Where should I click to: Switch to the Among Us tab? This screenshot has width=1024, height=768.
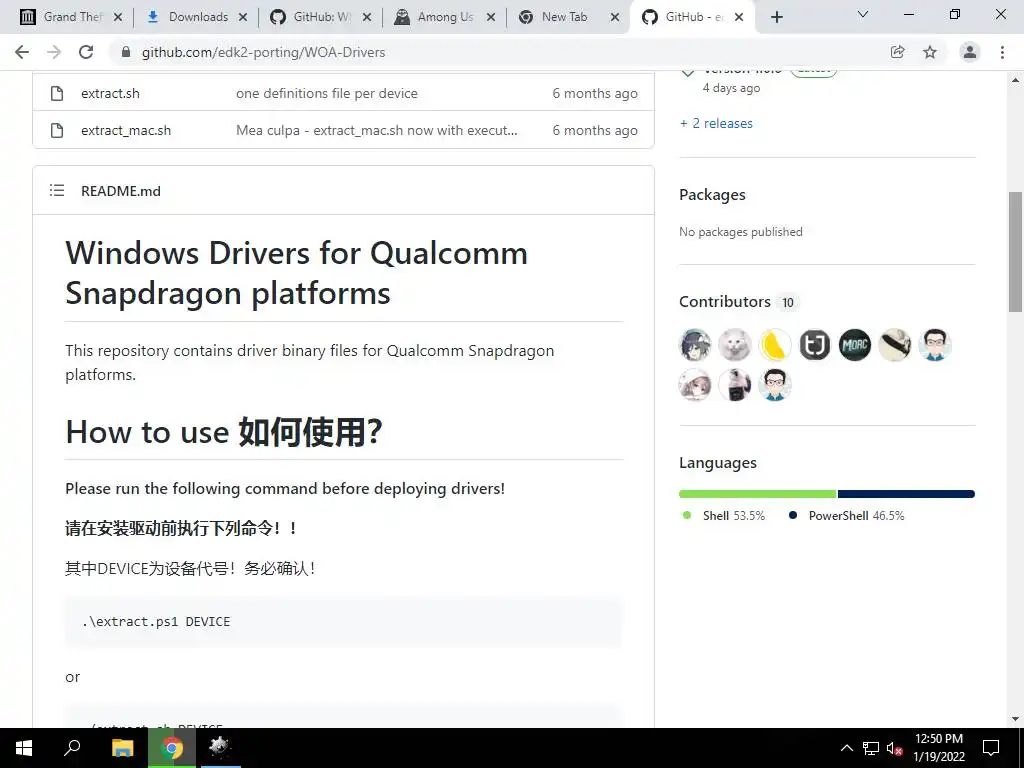[x=445, y=17]
